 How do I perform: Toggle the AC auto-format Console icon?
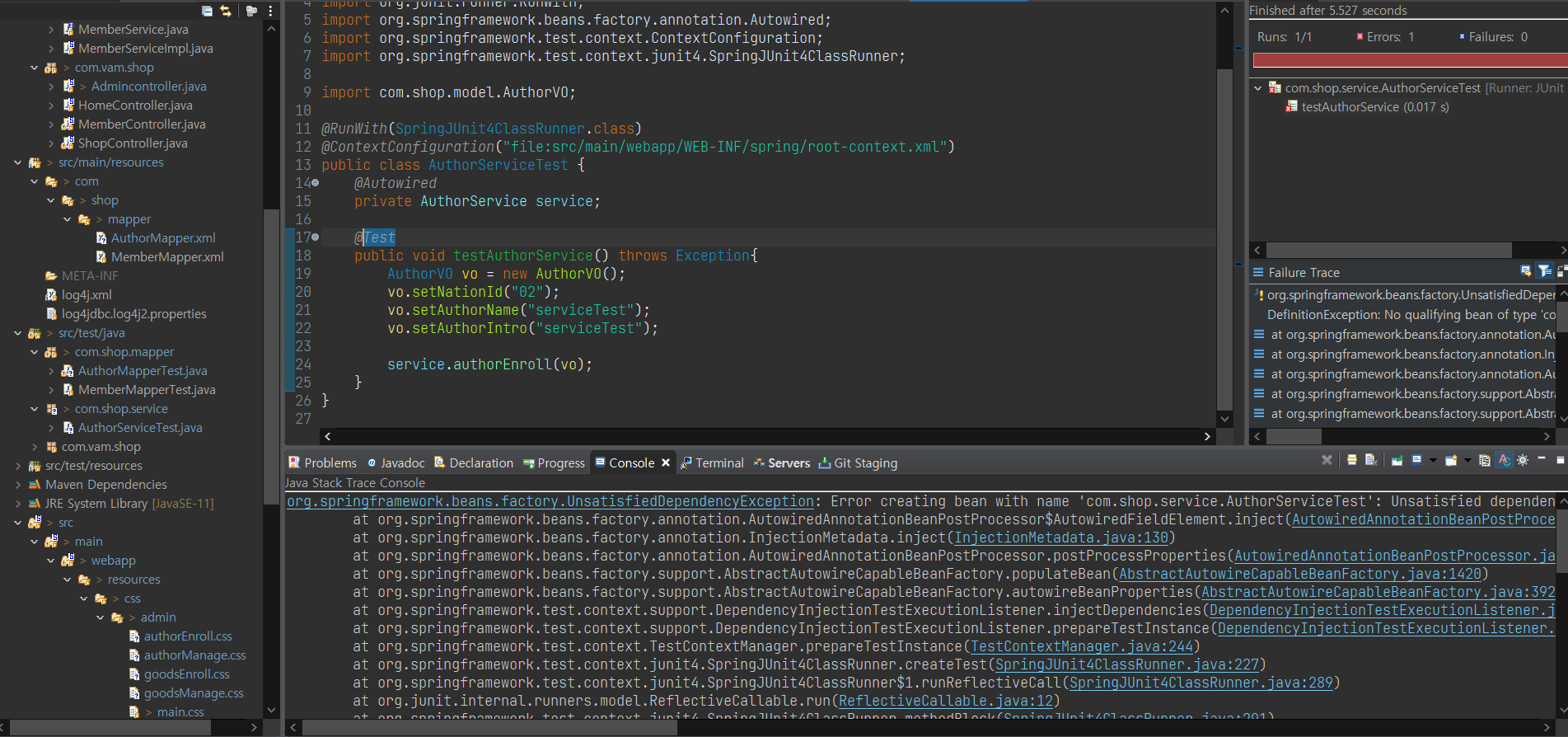point(1505,460)
